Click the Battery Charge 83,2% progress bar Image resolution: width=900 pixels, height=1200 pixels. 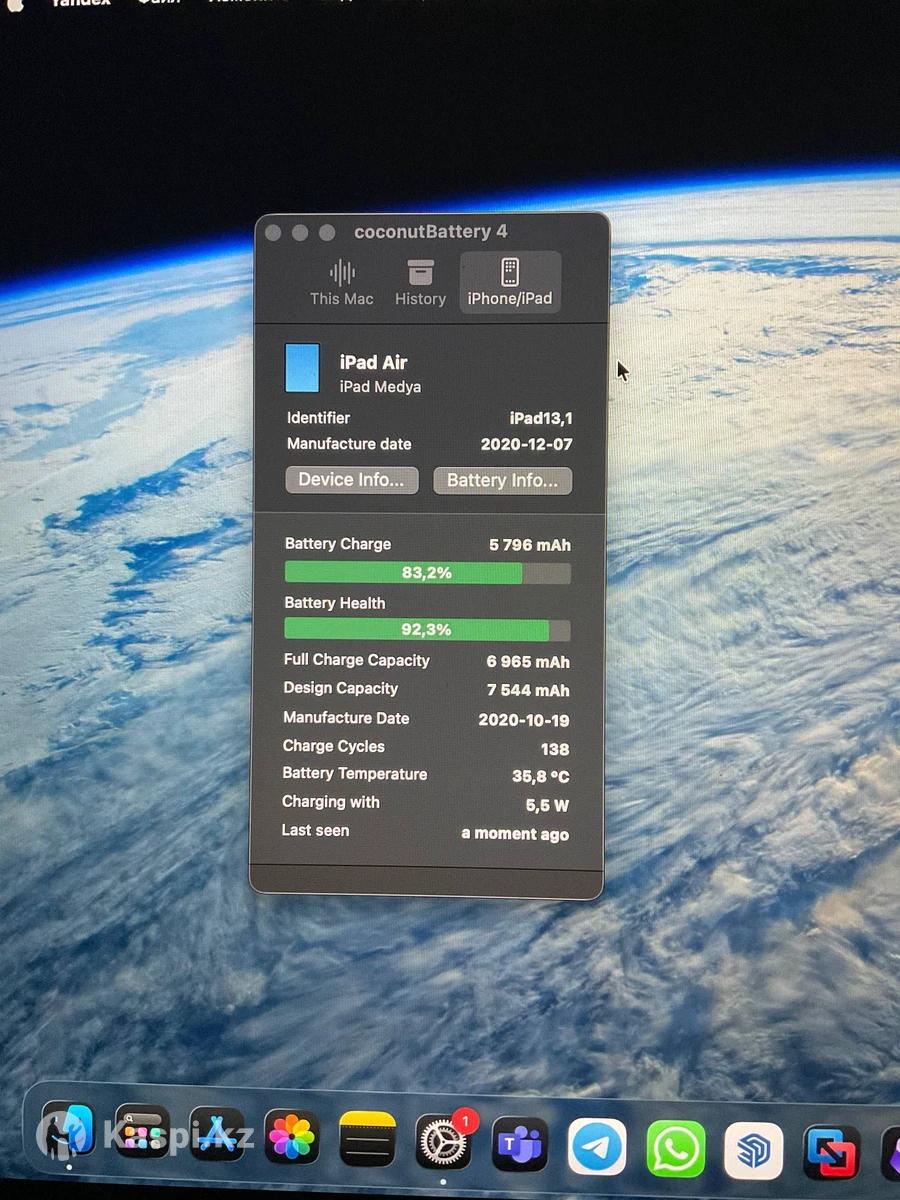pos(427,573)
